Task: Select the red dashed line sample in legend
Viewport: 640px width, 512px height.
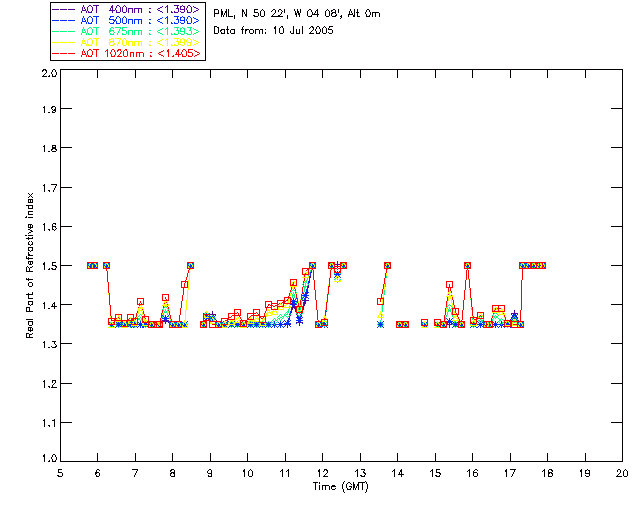Action: coord(64,53)
